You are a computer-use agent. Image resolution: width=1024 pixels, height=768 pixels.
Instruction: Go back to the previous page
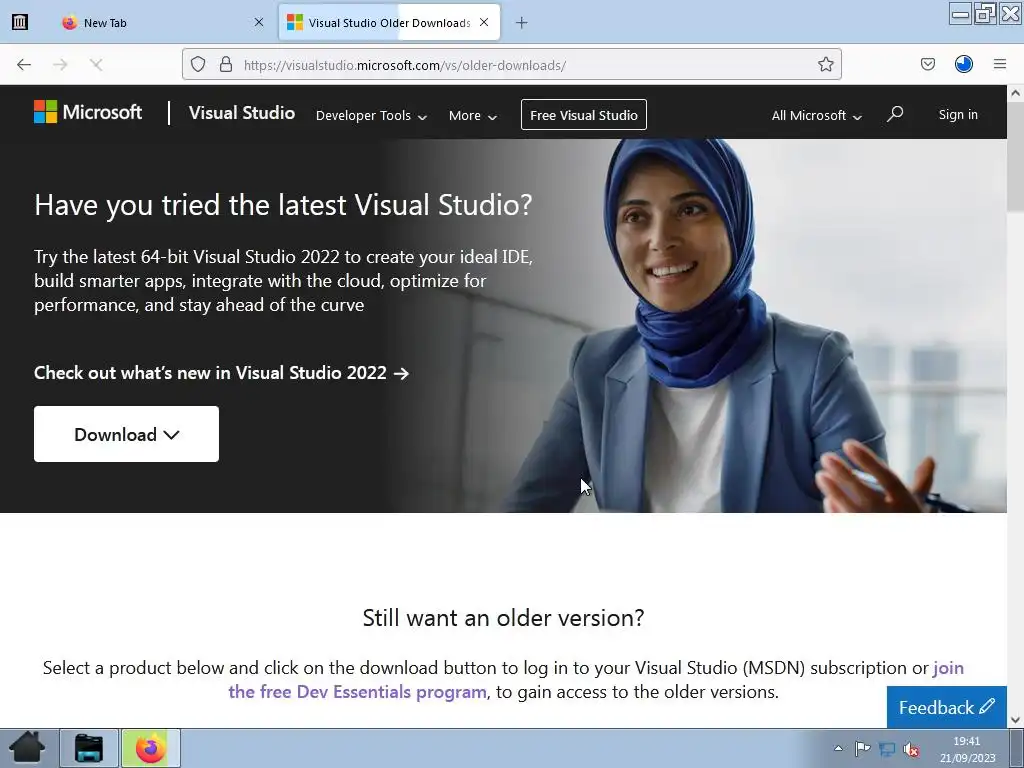[24, 64]
